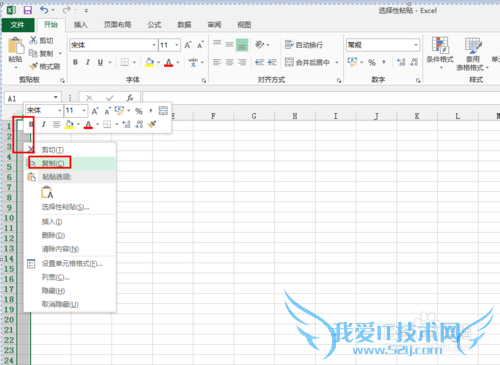Click ribbon percent style icon
500x365 pixels.
(x=372, y=62)
